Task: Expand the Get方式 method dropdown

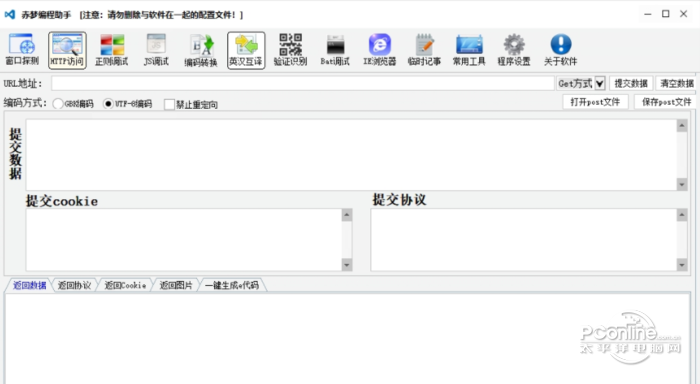Action: pos(600,83)
